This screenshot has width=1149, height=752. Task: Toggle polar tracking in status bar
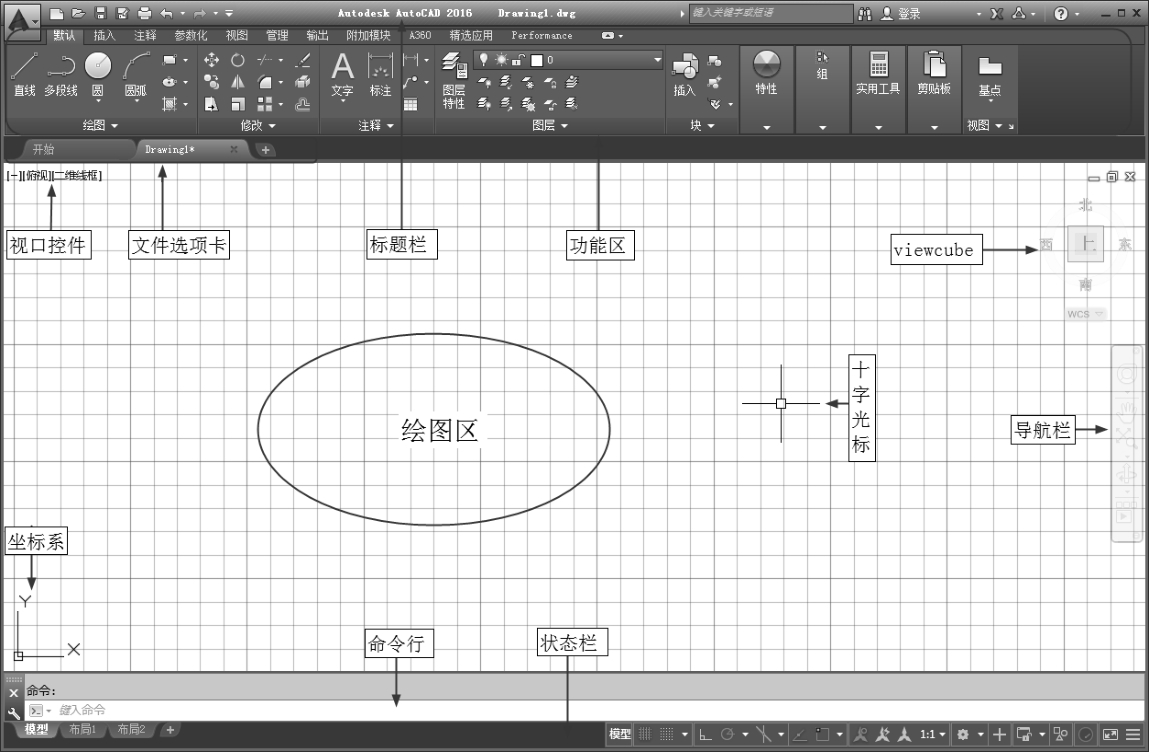(728, 734)
